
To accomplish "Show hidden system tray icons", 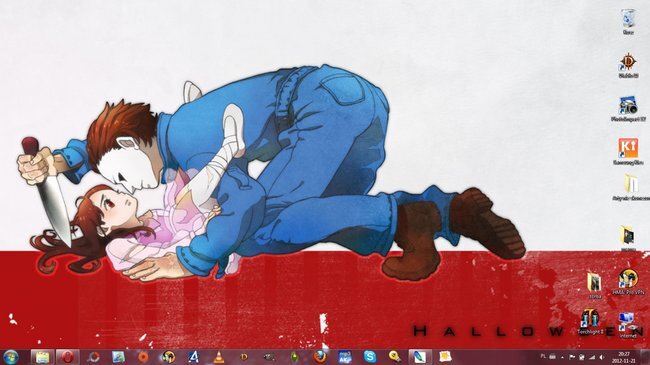I will click(562, 357).
